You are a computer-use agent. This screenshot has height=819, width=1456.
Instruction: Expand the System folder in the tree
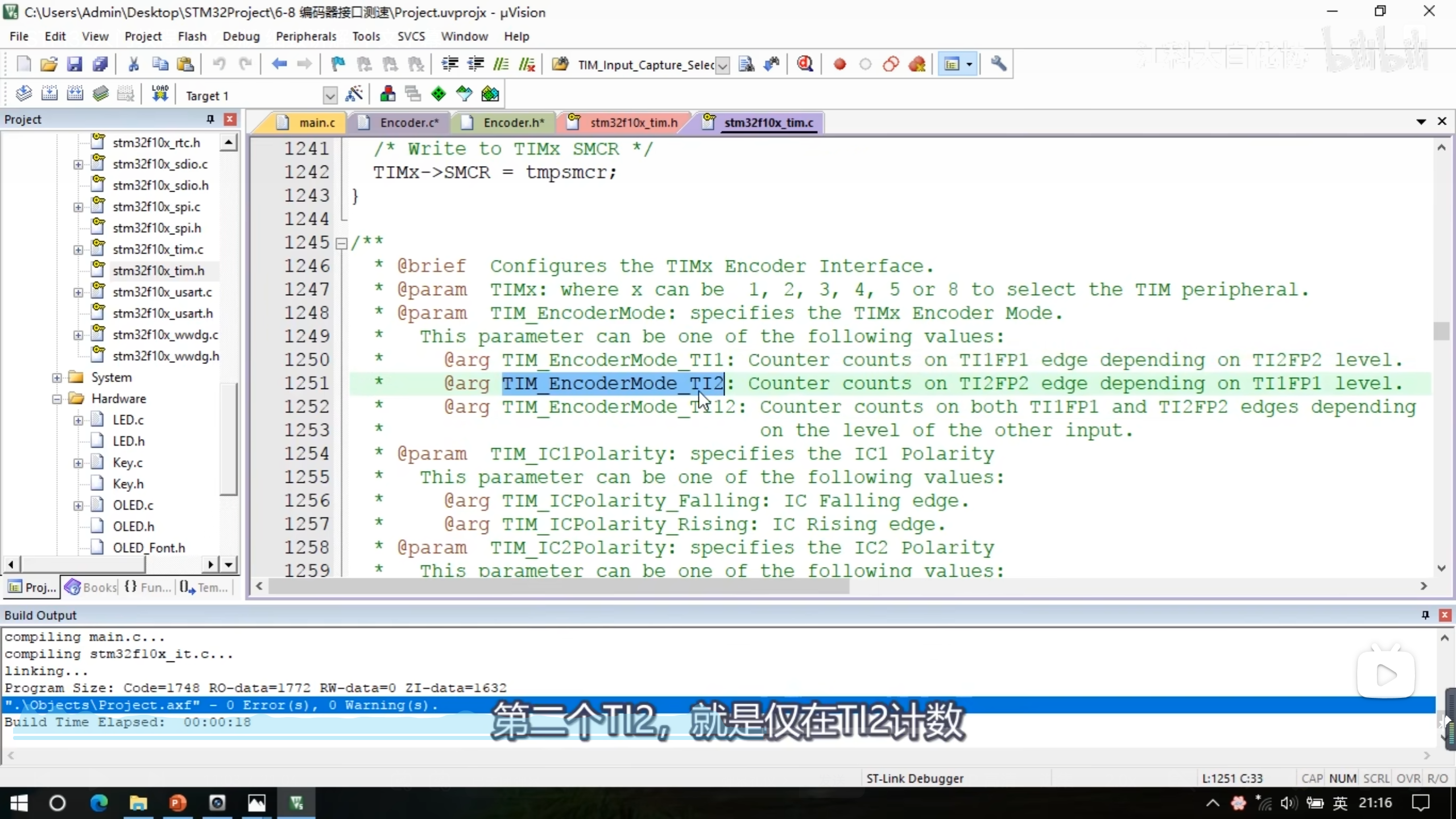tap(57, 378)
